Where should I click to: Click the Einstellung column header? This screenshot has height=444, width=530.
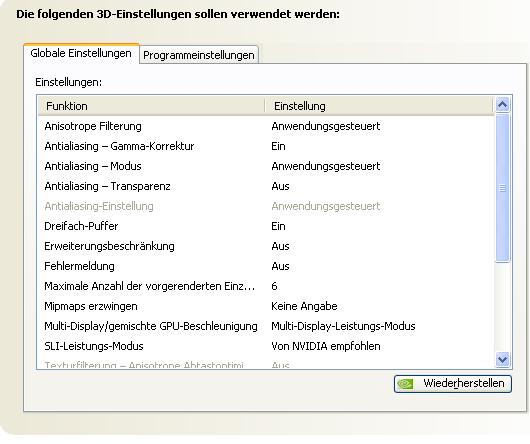tap(379, 106)
